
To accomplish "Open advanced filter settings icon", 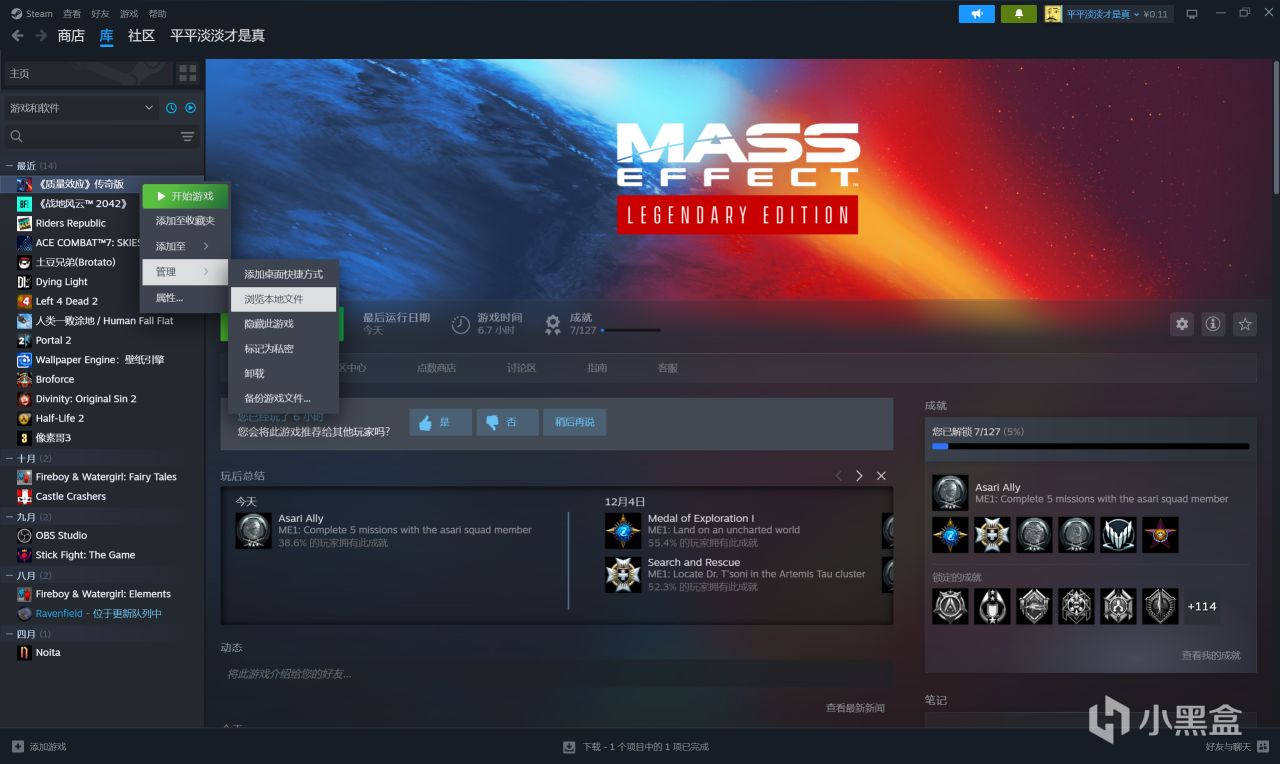I will [x=187, y=136].
